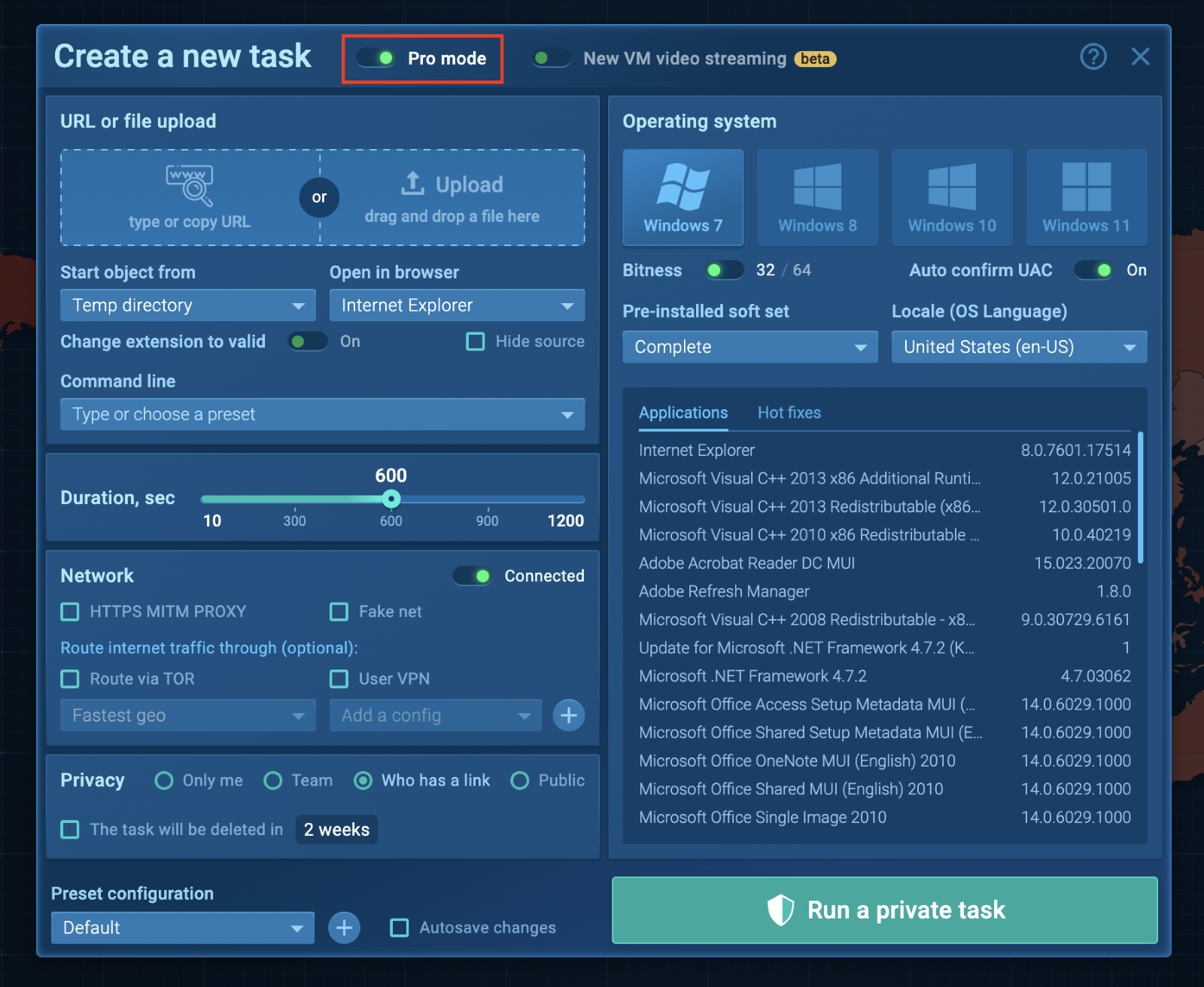Click the Upload file area

pos(453,197)
